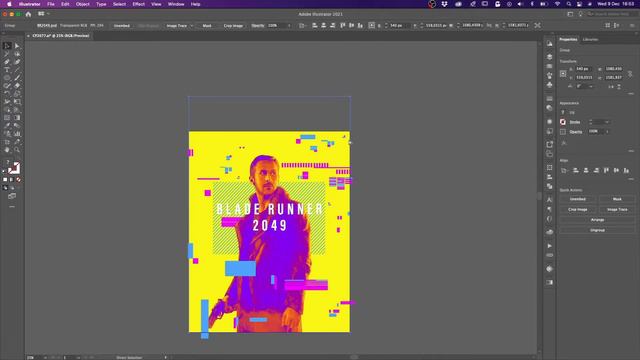Click the Home icon in the title bar

[x=28, y=14]
